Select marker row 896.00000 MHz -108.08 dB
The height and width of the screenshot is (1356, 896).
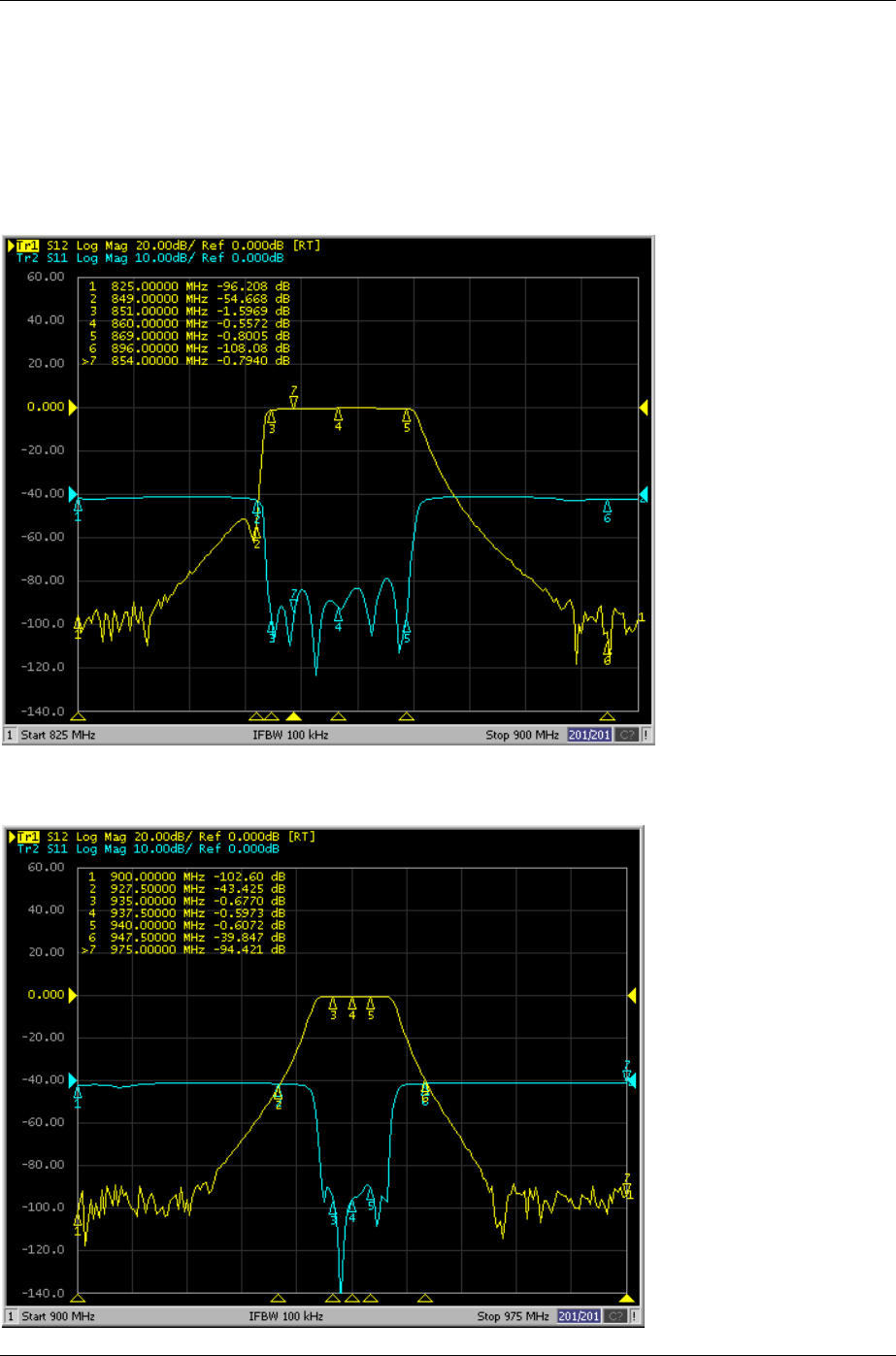click(188, 347)
